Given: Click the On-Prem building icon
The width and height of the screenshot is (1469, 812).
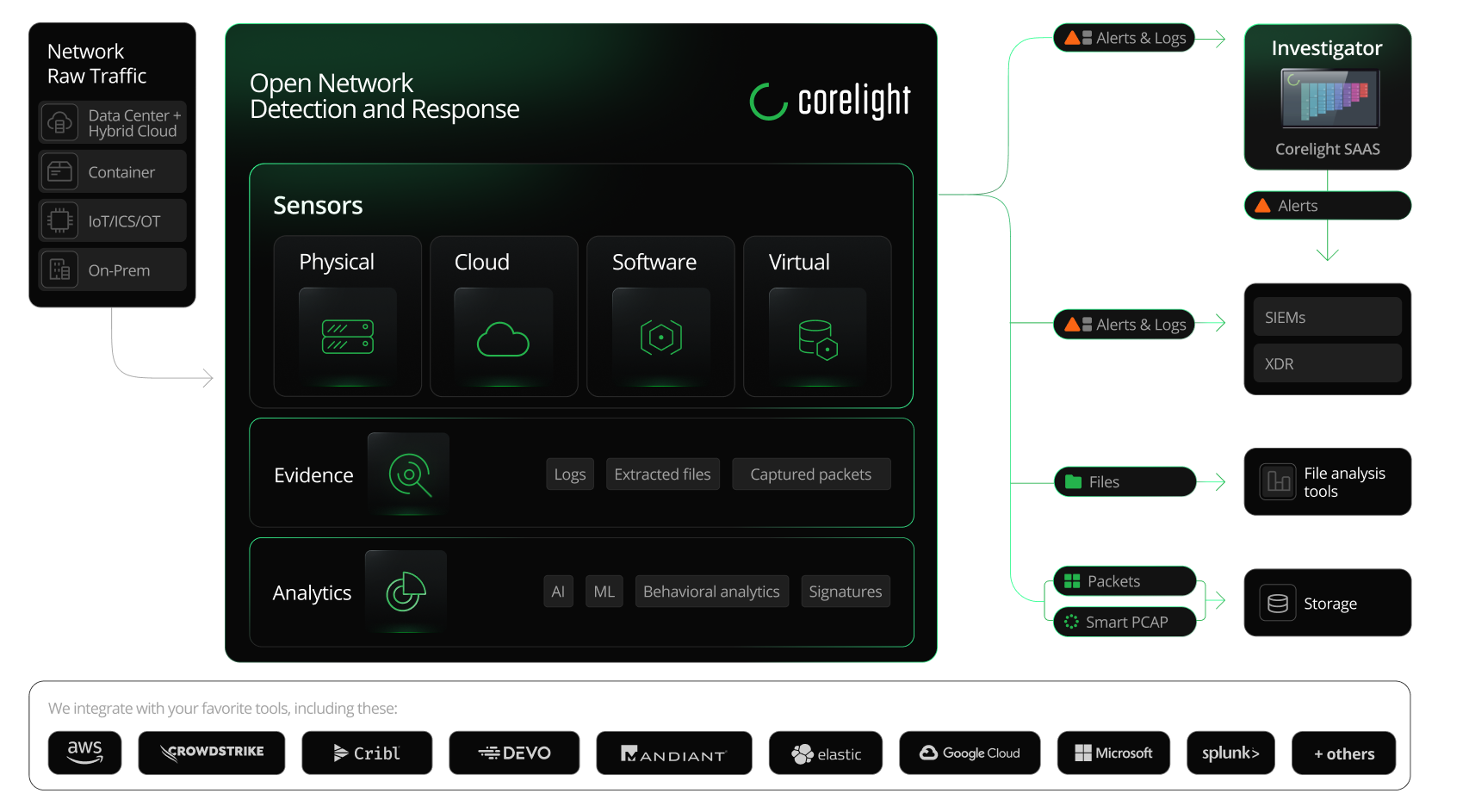Looking at the screenshot, I should (59, 270).
